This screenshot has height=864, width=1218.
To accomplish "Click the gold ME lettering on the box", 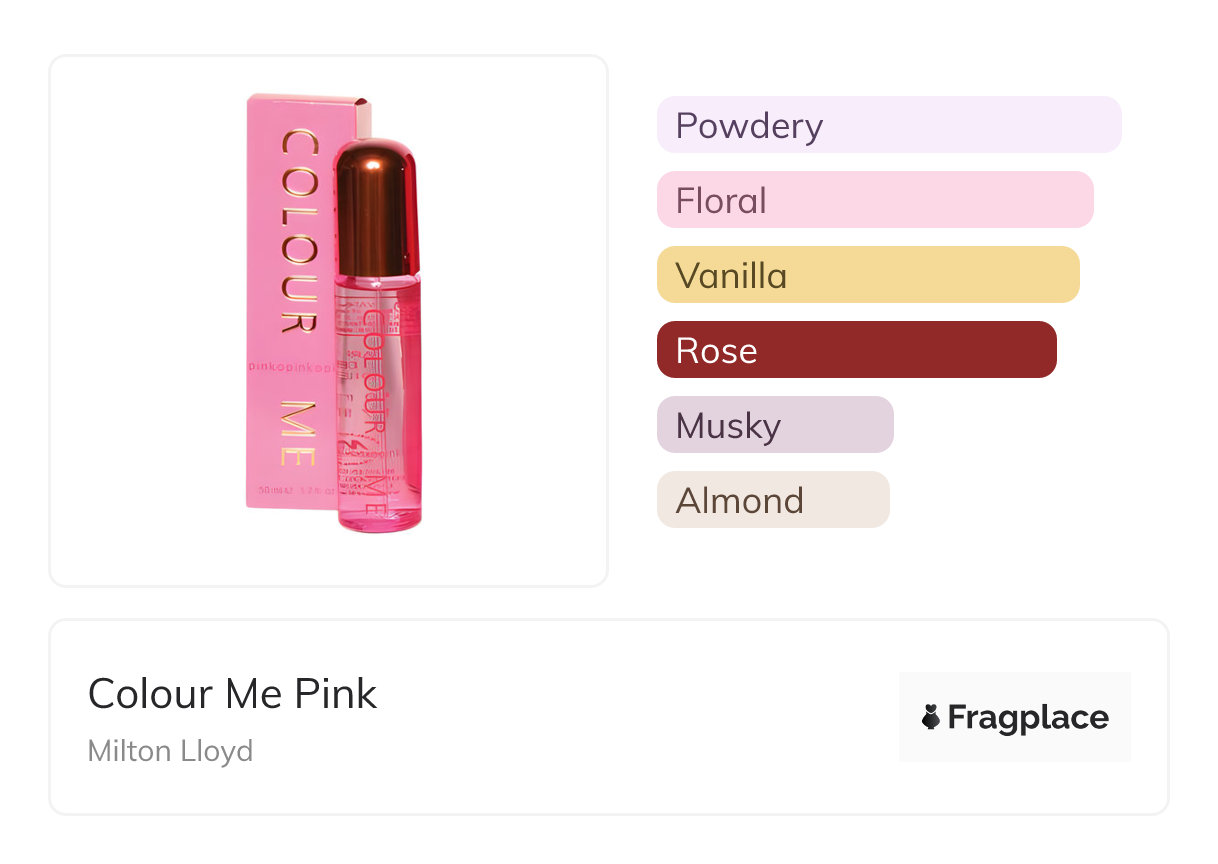I will (x=298, y=432).
